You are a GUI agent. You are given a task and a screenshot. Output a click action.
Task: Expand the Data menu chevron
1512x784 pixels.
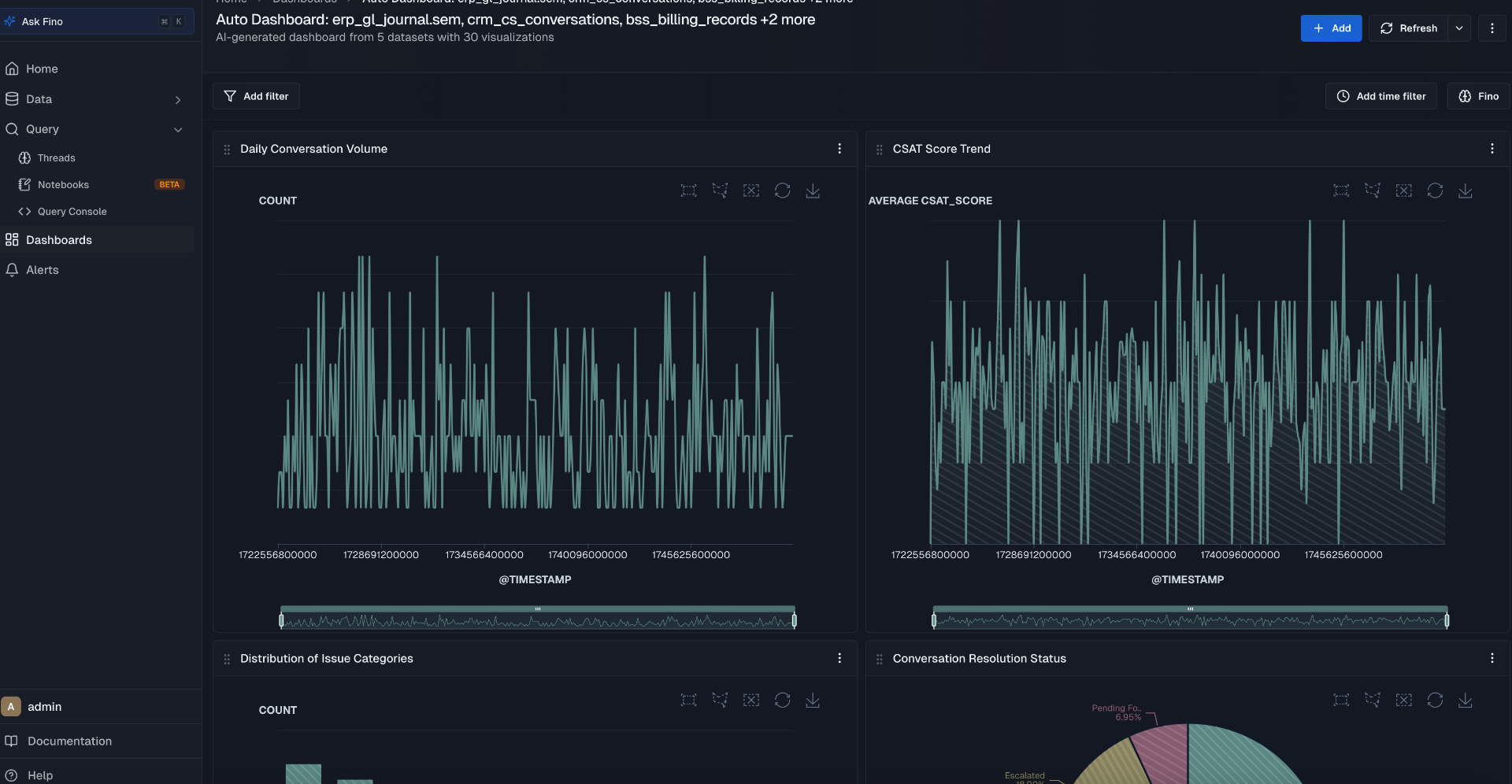(178, 100)
